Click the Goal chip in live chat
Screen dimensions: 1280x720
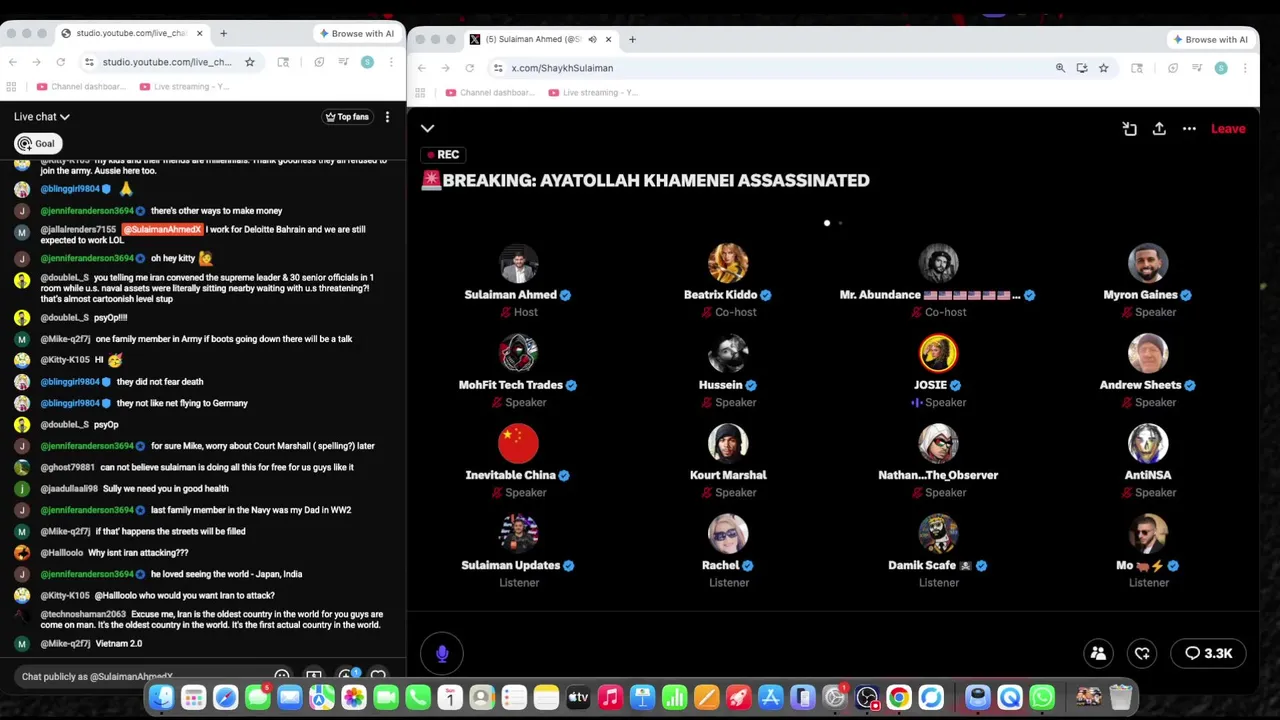coord(36,144)
